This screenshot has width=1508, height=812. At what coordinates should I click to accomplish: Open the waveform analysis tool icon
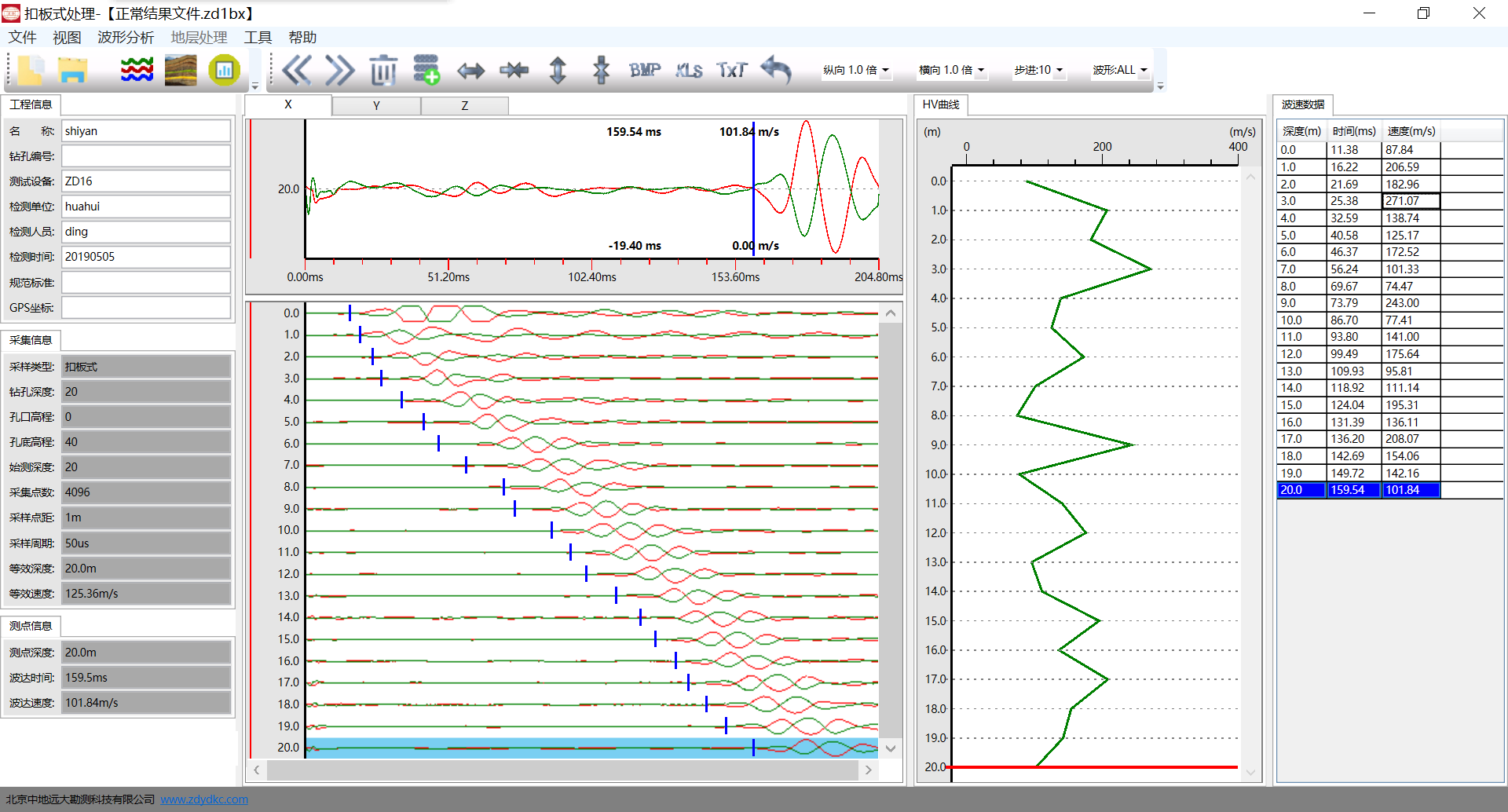point(137,71)
